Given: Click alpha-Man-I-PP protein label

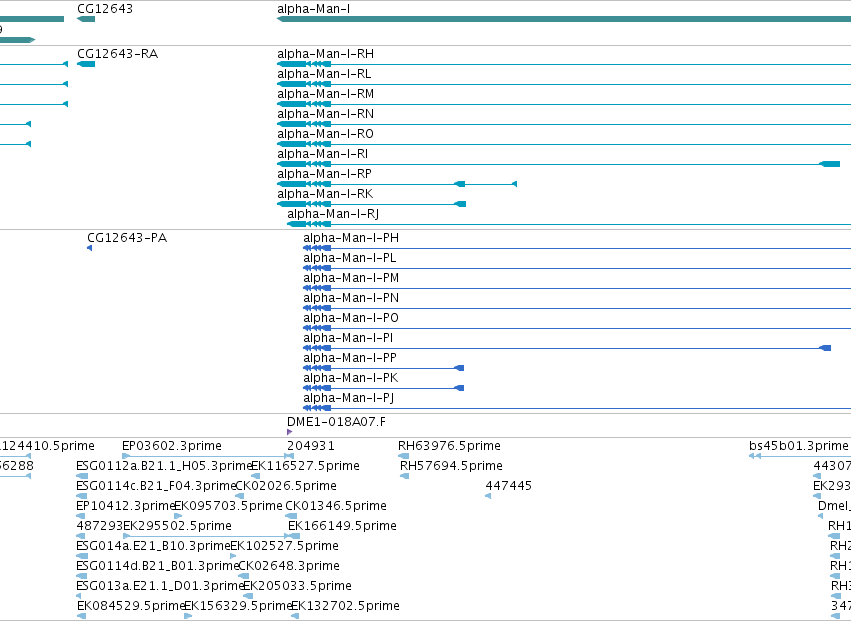Looking at the screenshot, I should click(x=350, y=358).
